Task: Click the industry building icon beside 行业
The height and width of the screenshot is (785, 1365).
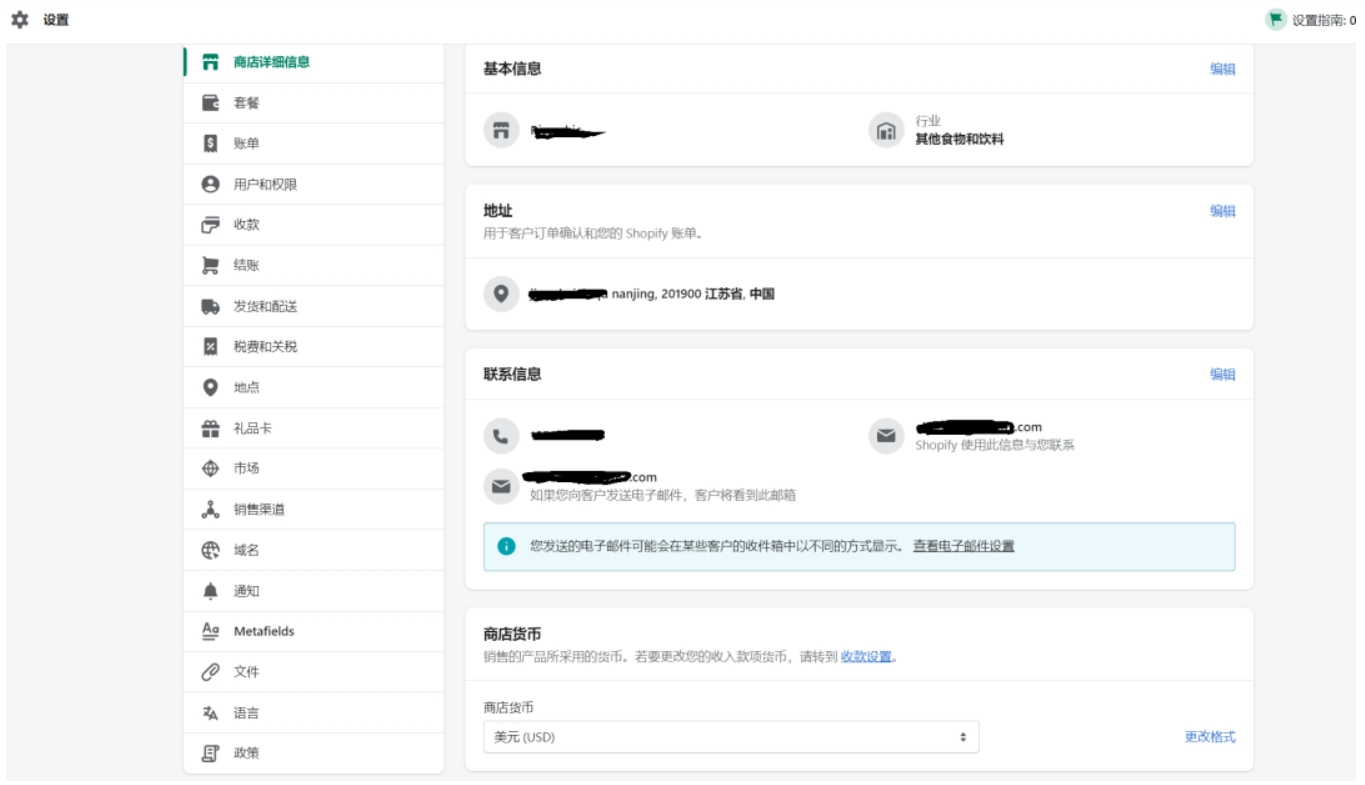Action: click(886, 130)
